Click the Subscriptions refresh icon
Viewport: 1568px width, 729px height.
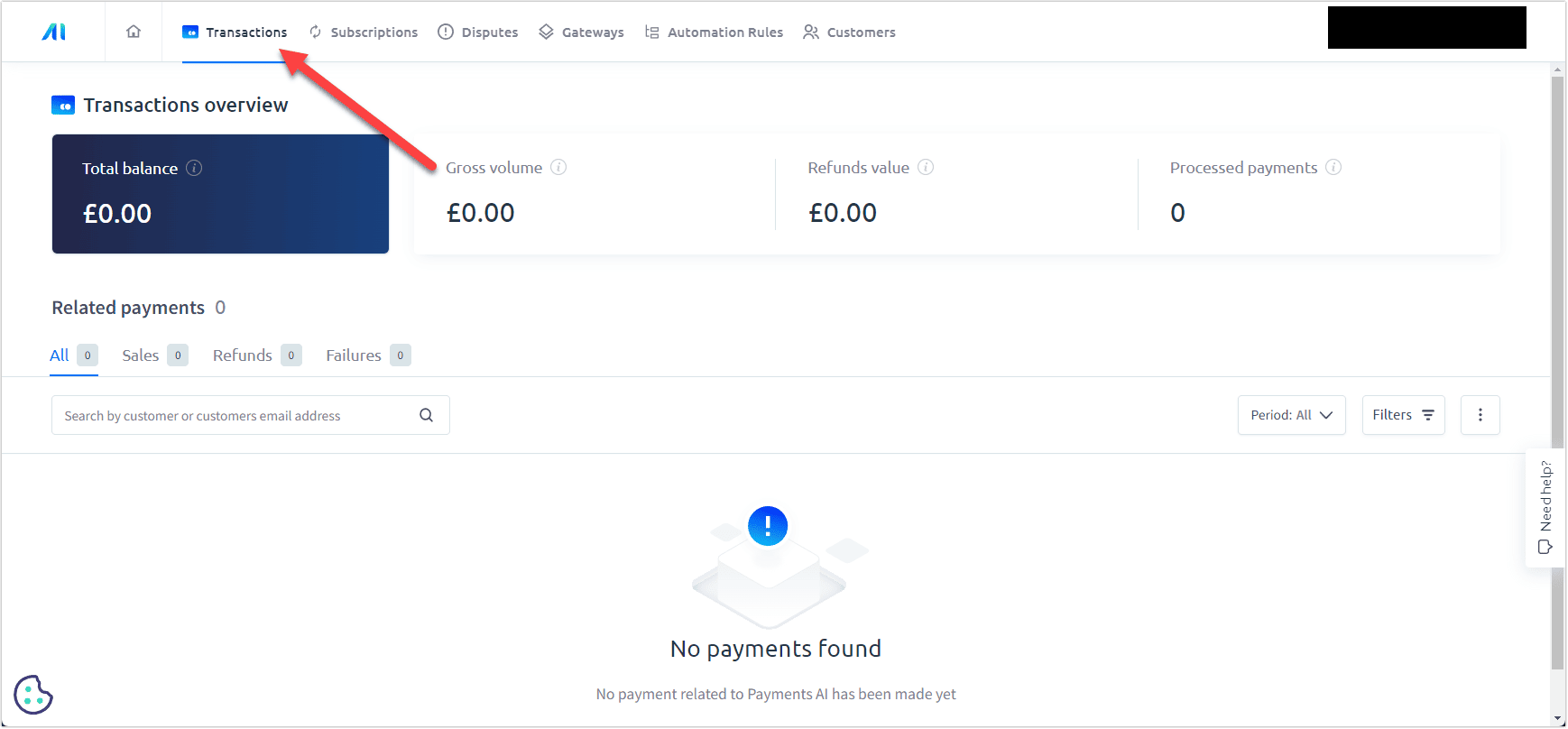point(314,32)
